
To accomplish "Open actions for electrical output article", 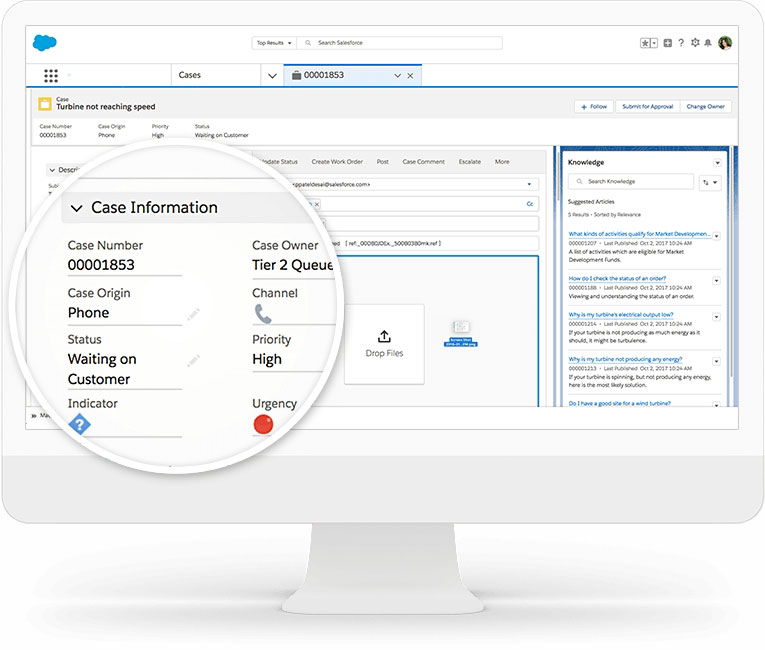I will click(x=717, y=317).
